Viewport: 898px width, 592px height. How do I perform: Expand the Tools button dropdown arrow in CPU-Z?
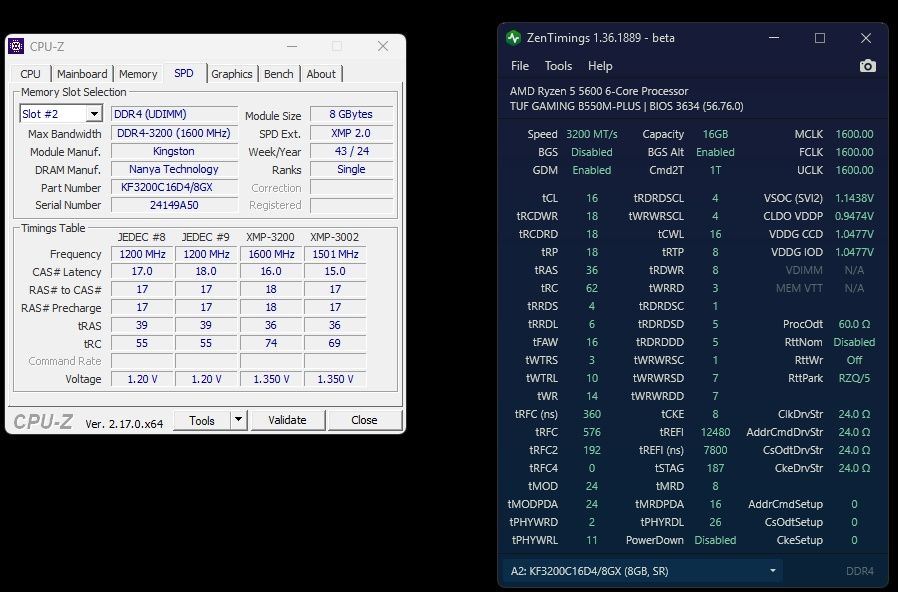(238, 420)
